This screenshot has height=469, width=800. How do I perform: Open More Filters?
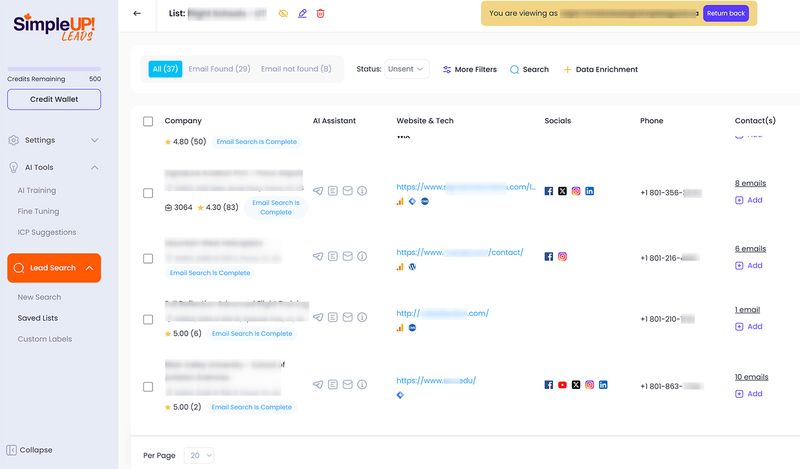click(x=469, y=69)
